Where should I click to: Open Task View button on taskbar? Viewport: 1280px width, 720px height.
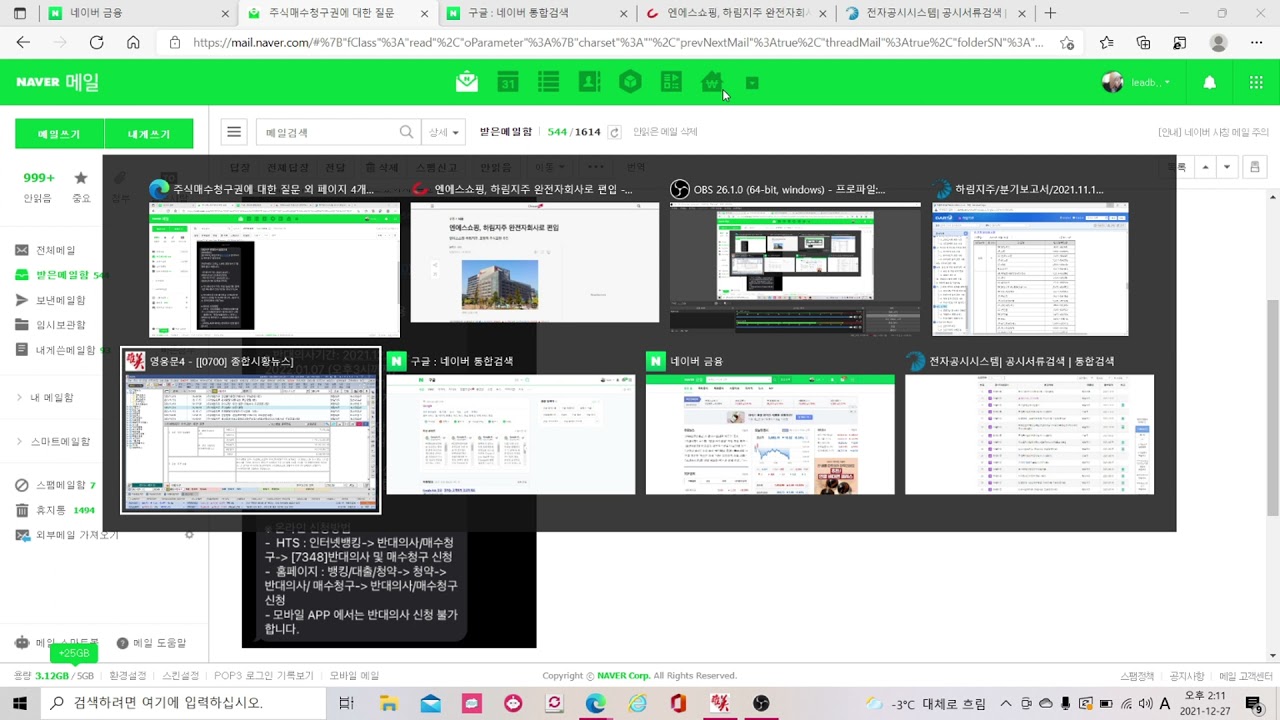pos(346,703)
